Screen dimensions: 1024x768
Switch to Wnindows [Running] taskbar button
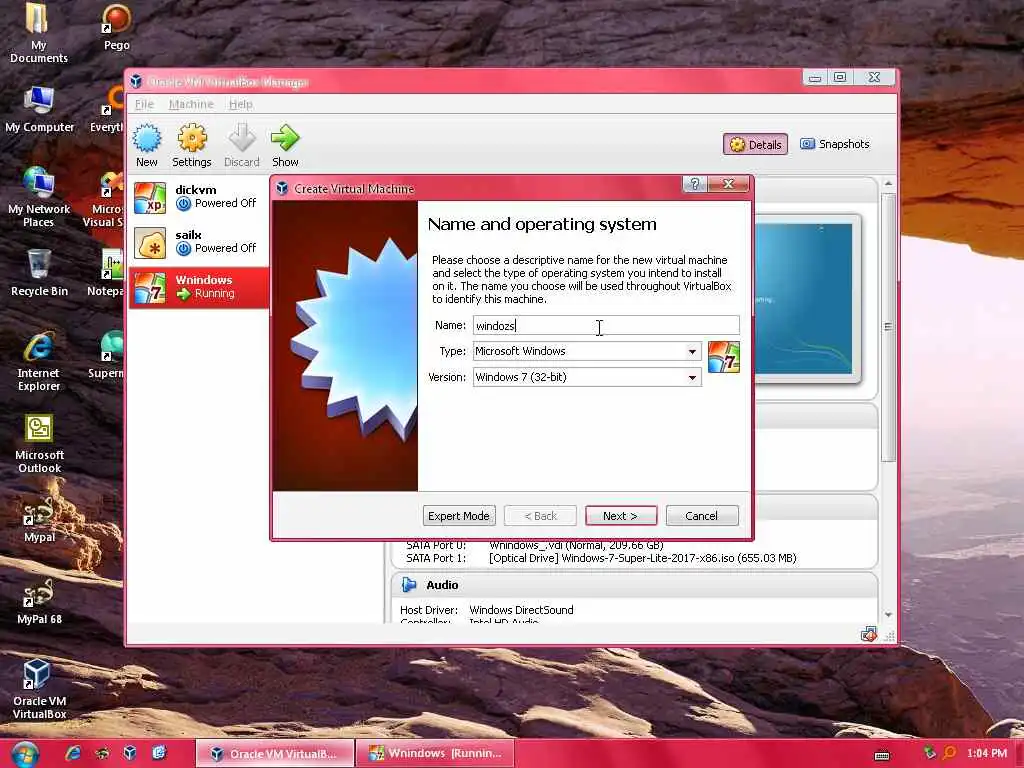[x=436, y=754]
